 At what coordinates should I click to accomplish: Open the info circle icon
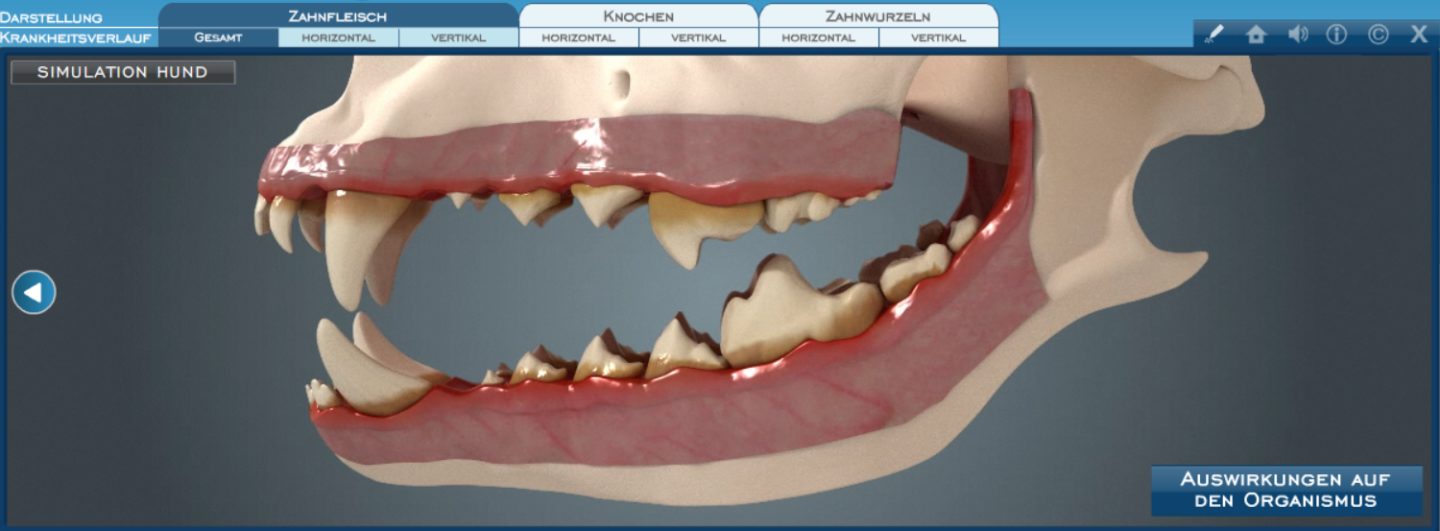tap(1337, 34)
